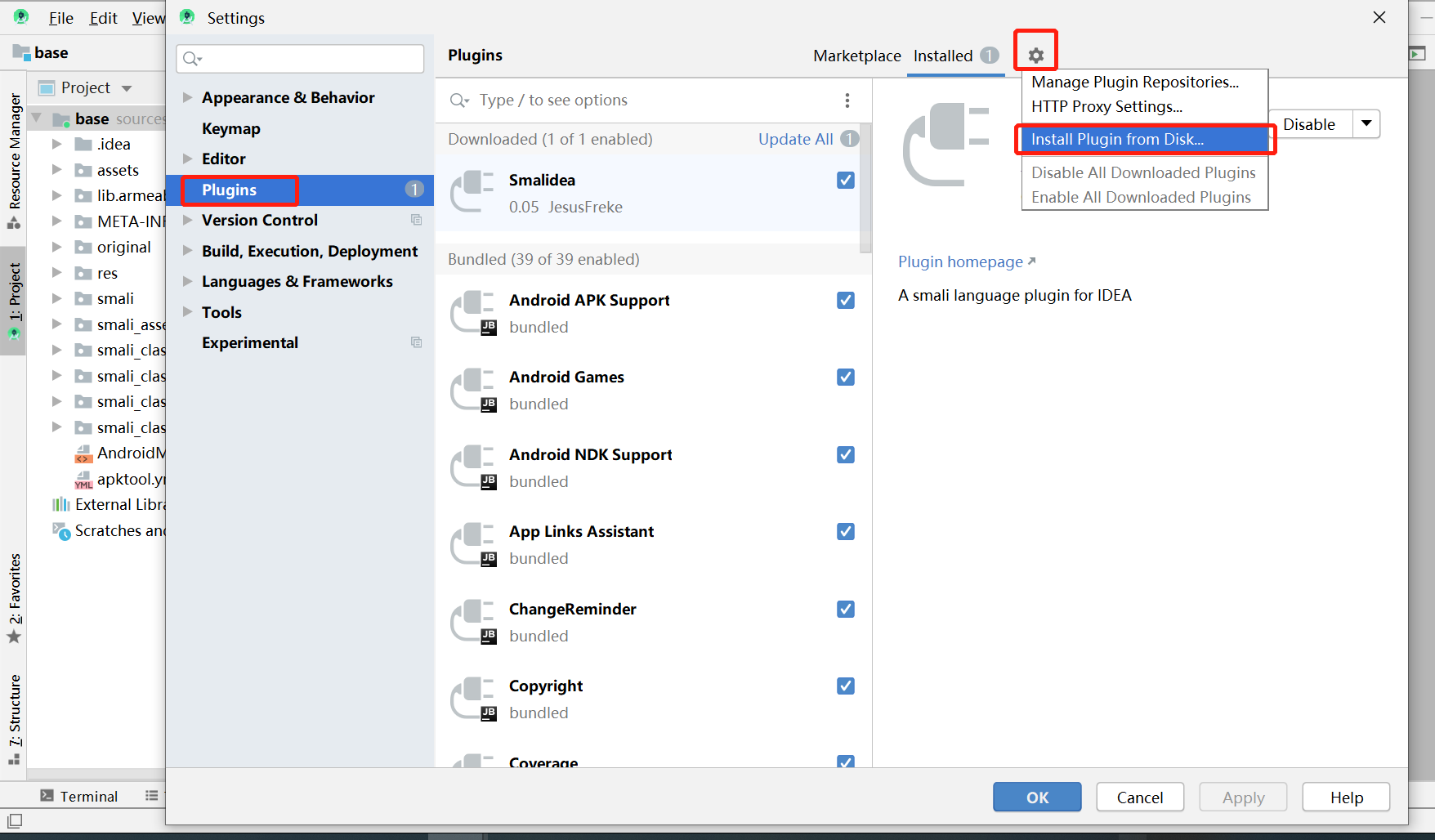The height and width of the screenshot is (840, 1435).
Task: Click the Cancel button
Action: click(x=1140, y=797)
